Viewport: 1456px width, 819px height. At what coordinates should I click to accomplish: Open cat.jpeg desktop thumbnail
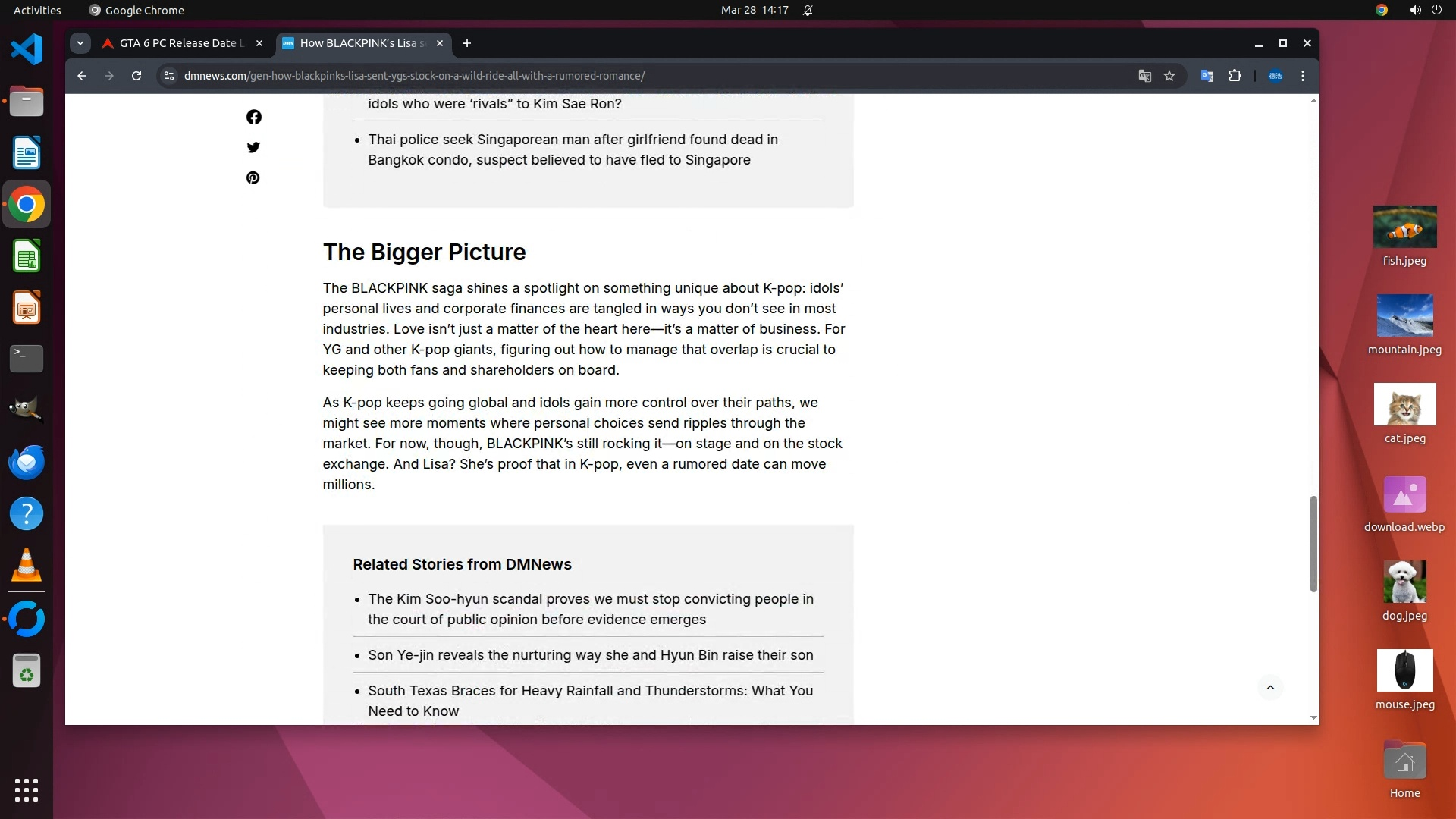click(x=1404, y=405)
